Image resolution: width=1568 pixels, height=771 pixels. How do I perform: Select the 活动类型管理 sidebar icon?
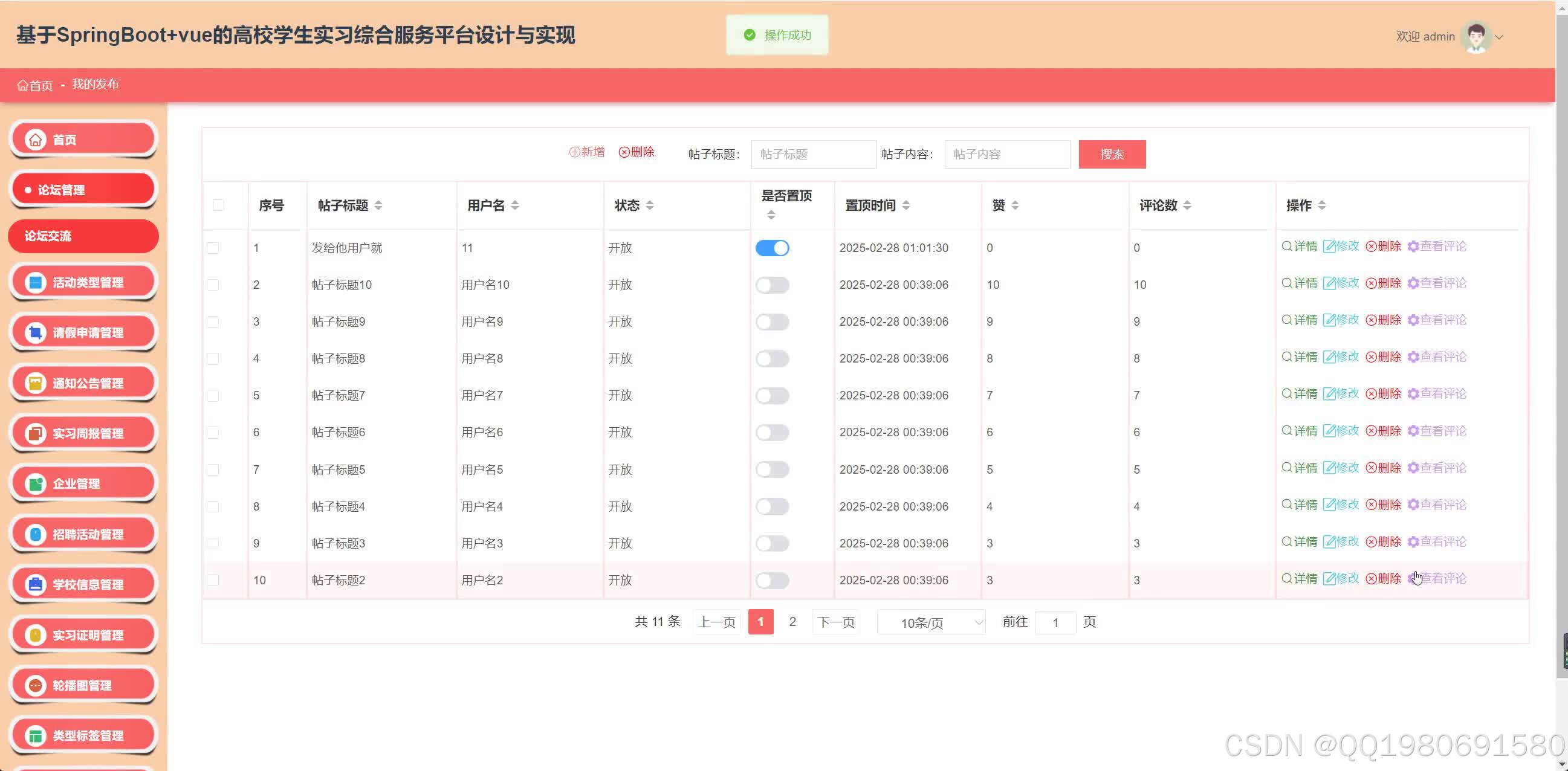35,281
